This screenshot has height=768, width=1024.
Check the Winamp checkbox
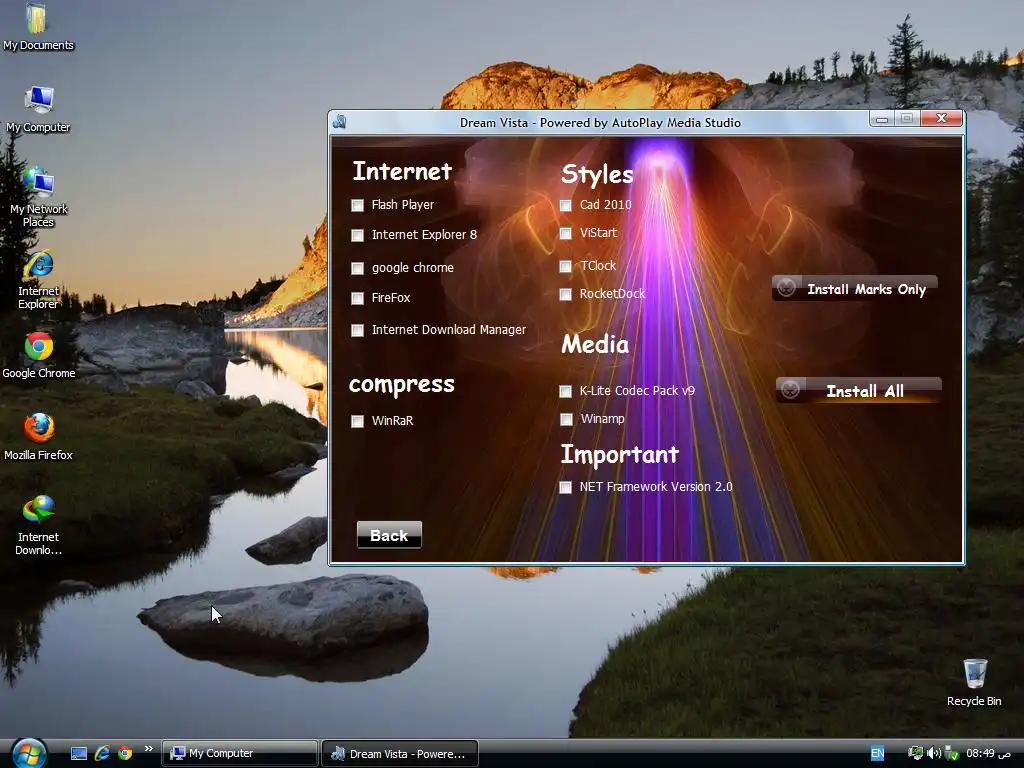pos(566,419)
